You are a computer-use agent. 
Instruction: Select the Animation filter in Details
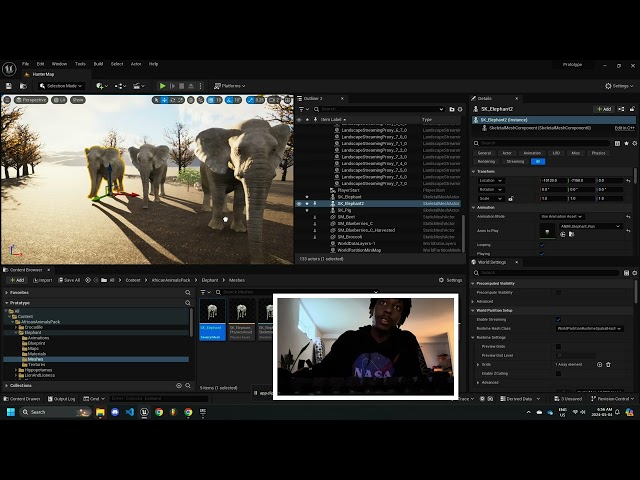(532, 153)
